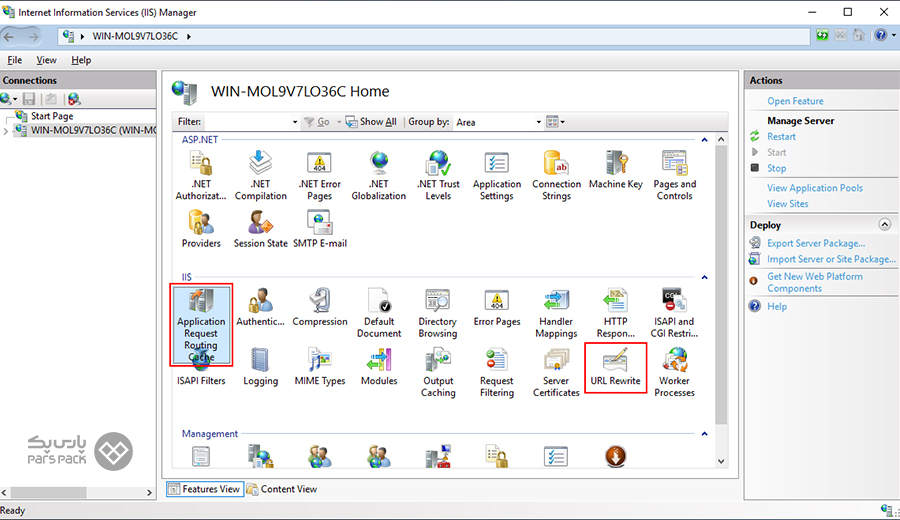Open the .NET Authorization Rules feature

pos(201,176)
